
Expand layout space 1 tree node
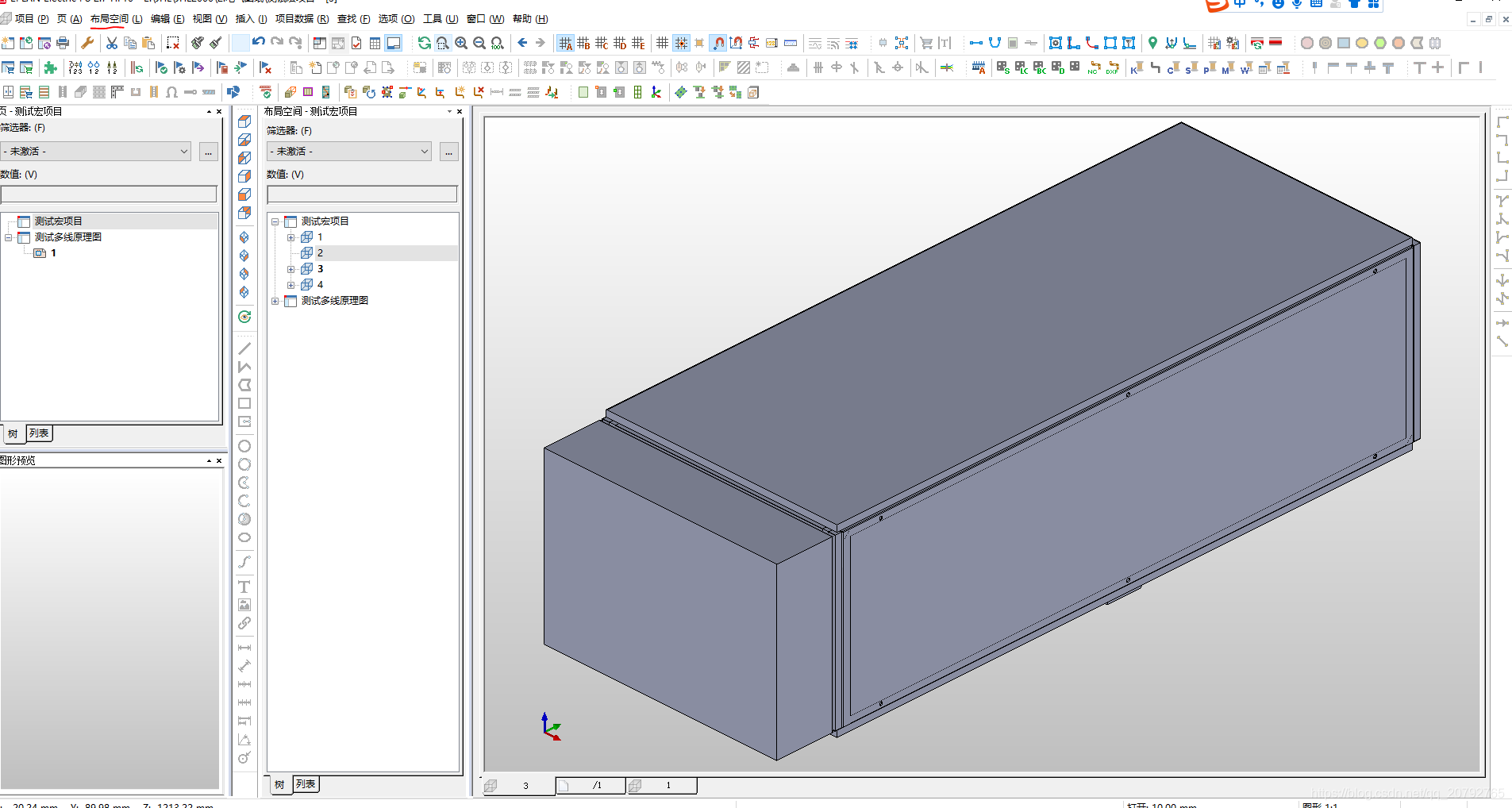[x=290, y=237]
